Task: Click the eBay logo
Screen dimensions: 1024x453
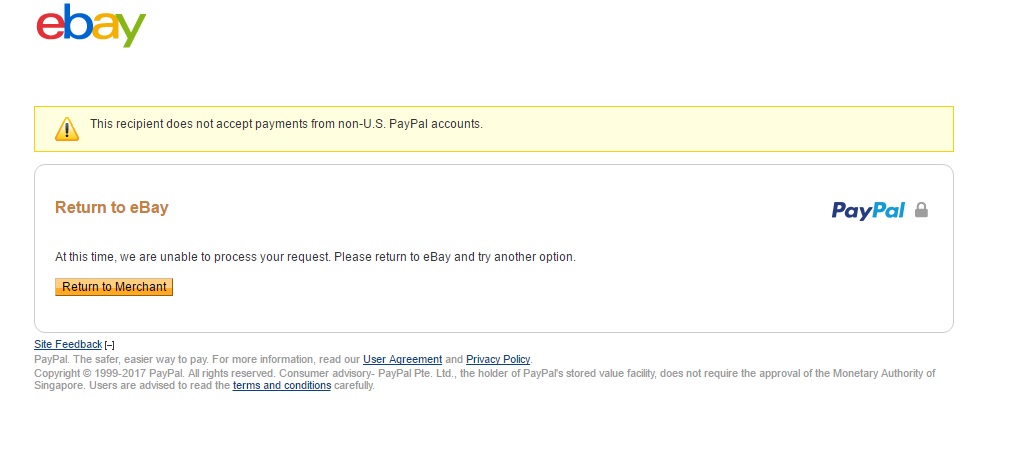Action: tap(91, 26)
